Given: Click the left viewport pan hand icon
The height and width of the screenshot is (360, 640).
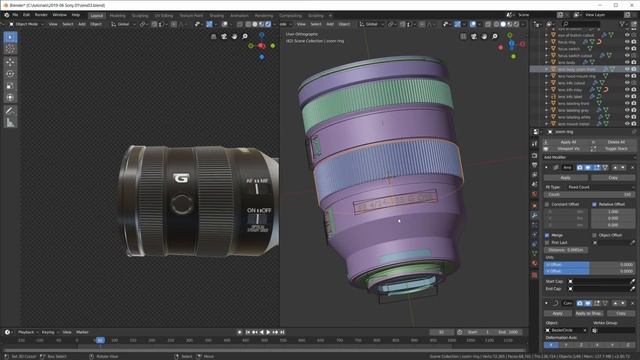Looking at the screenshot, I should 234,37.
